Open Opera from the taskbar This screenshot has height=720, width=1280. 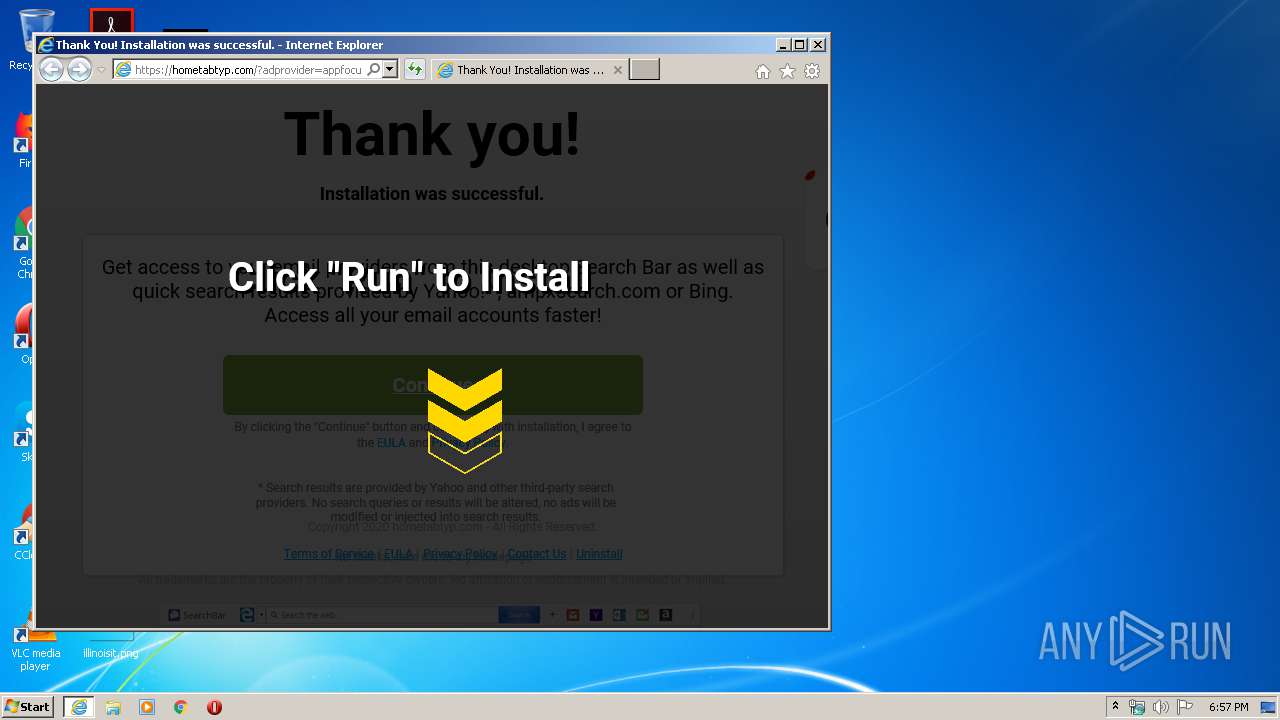point(214,707)
